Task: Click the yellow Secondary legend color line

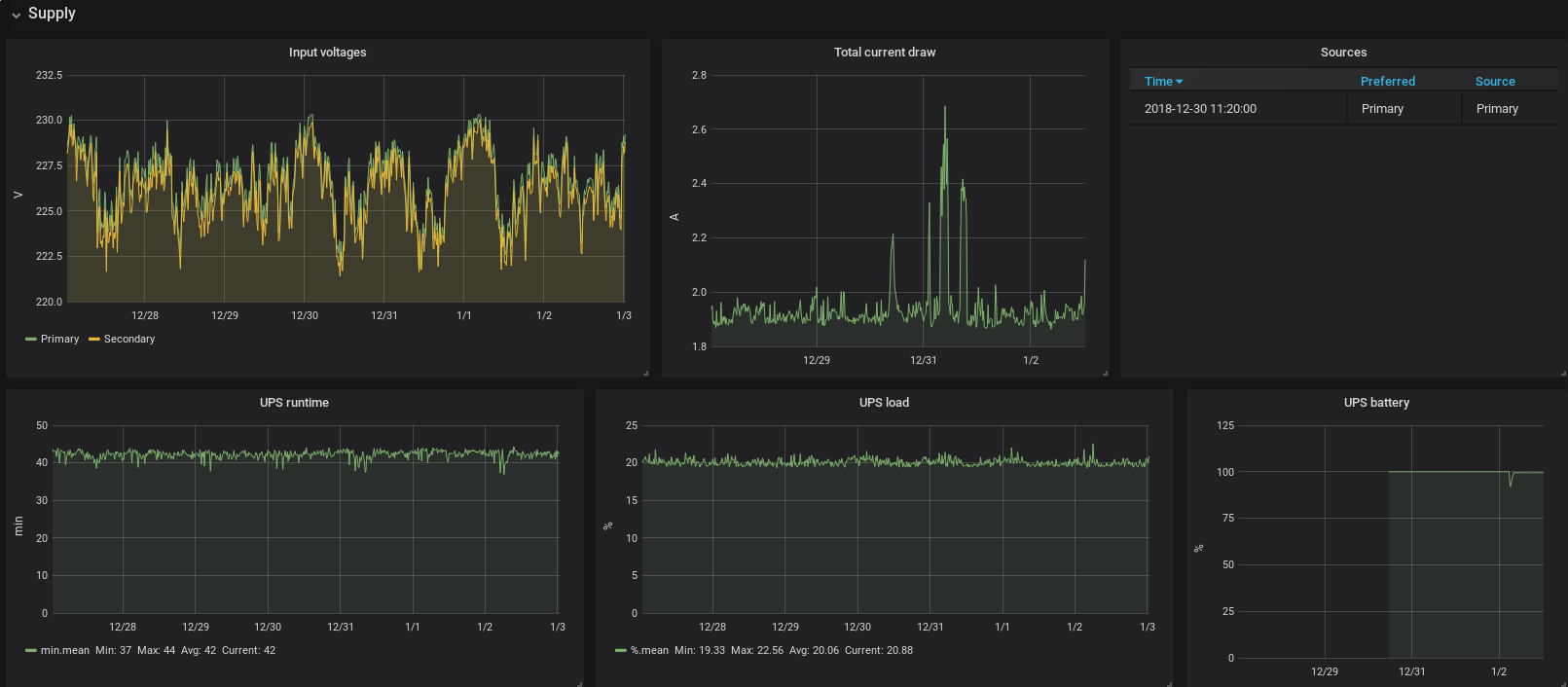Action: coord(94,340)
